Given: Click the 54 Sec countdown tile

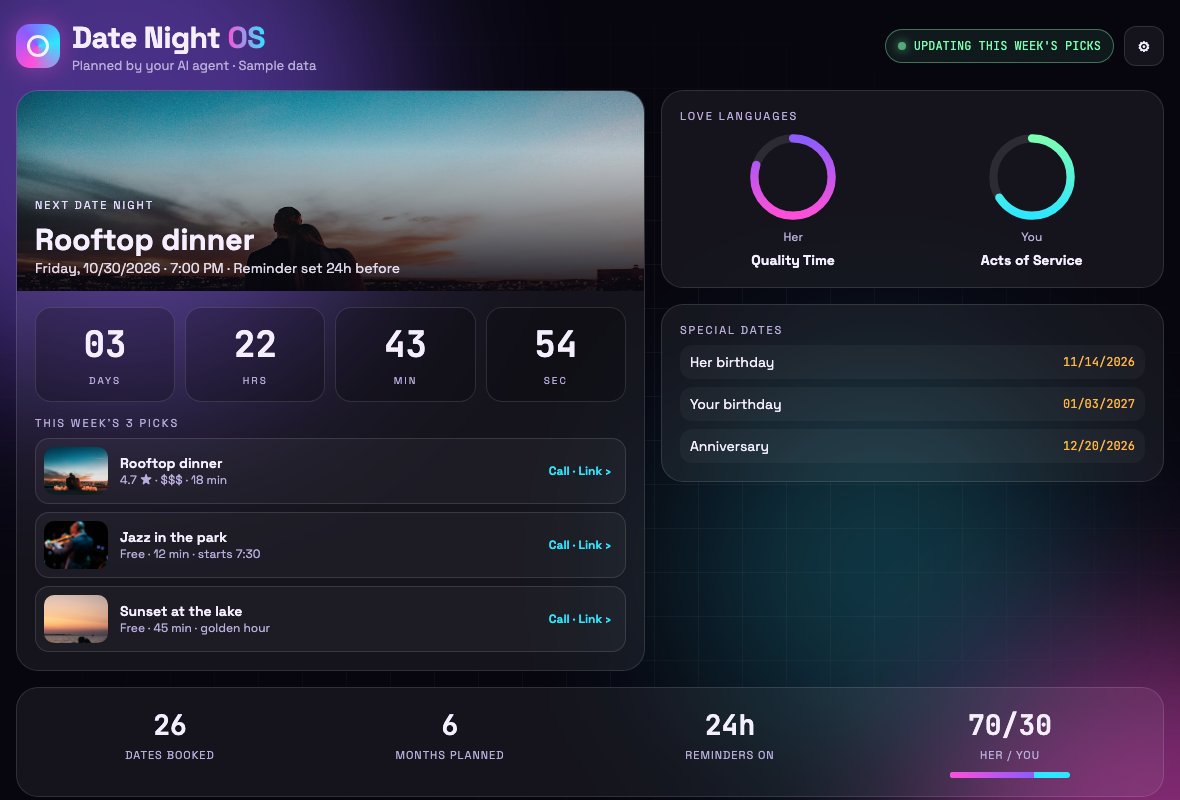Looking at the screenshot, I should [x=555, y=354].
